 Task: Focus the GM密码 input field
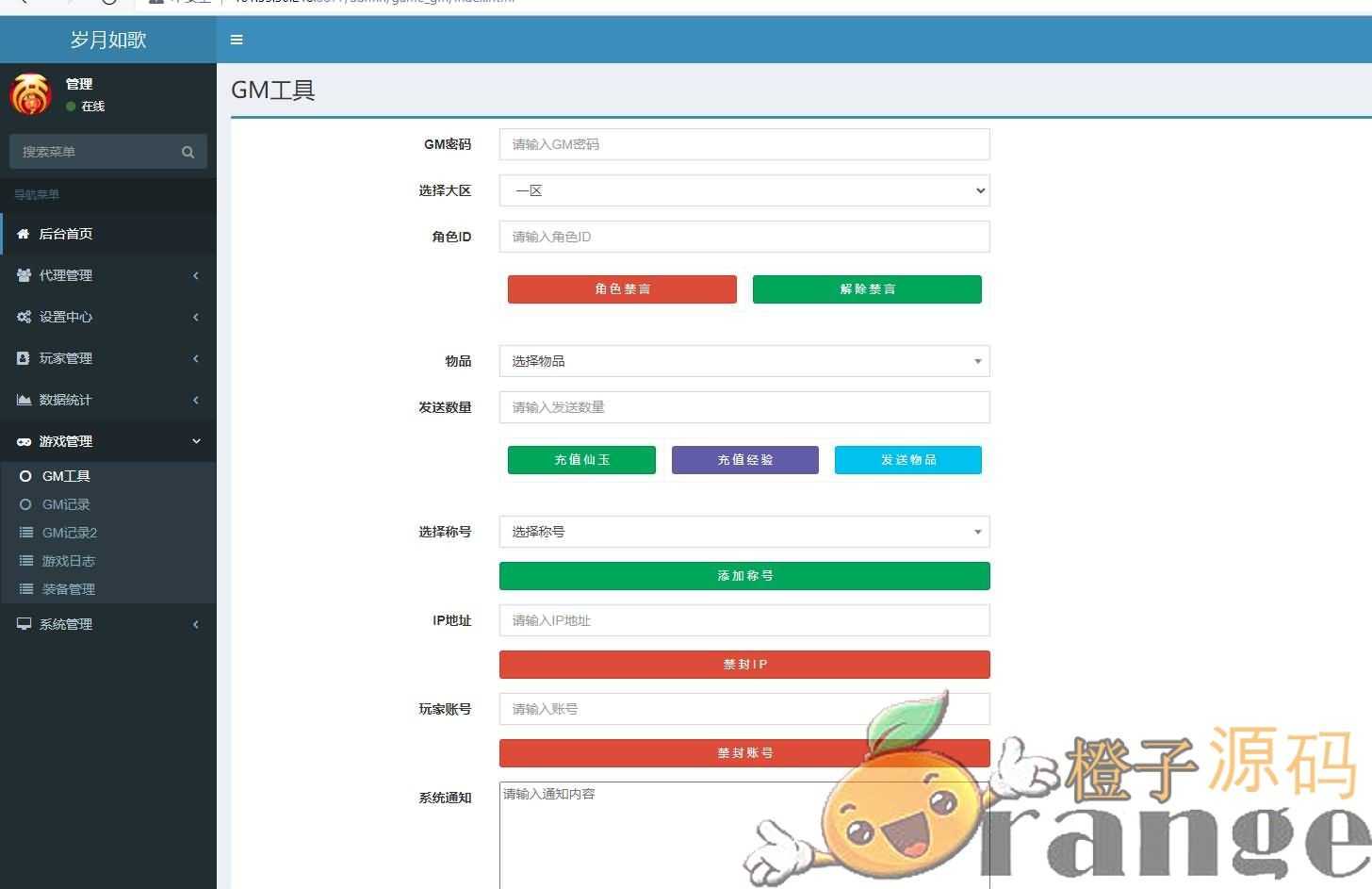[x=743, y=144]
